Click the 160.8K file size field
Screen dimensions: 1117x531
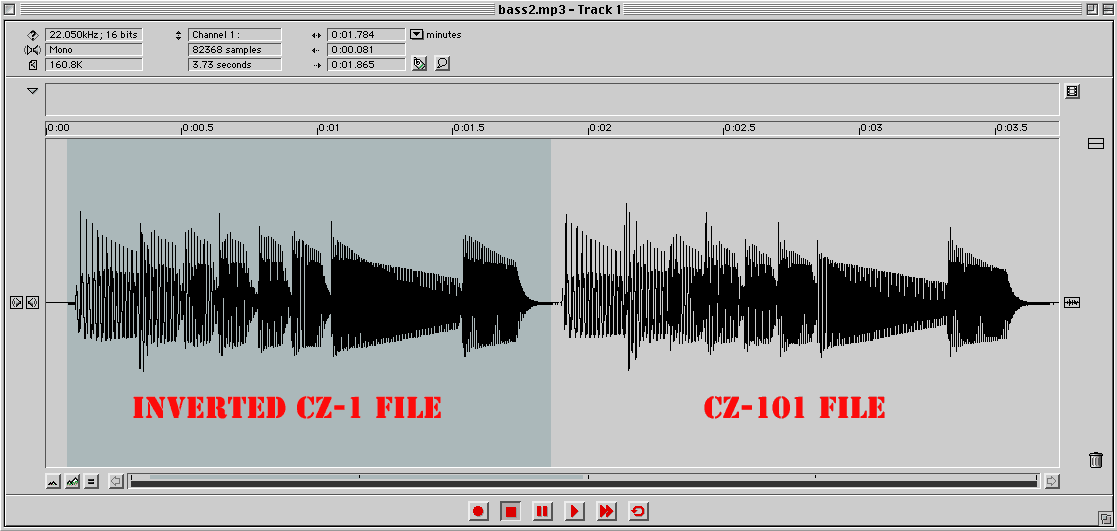click(x=94, y=65)
